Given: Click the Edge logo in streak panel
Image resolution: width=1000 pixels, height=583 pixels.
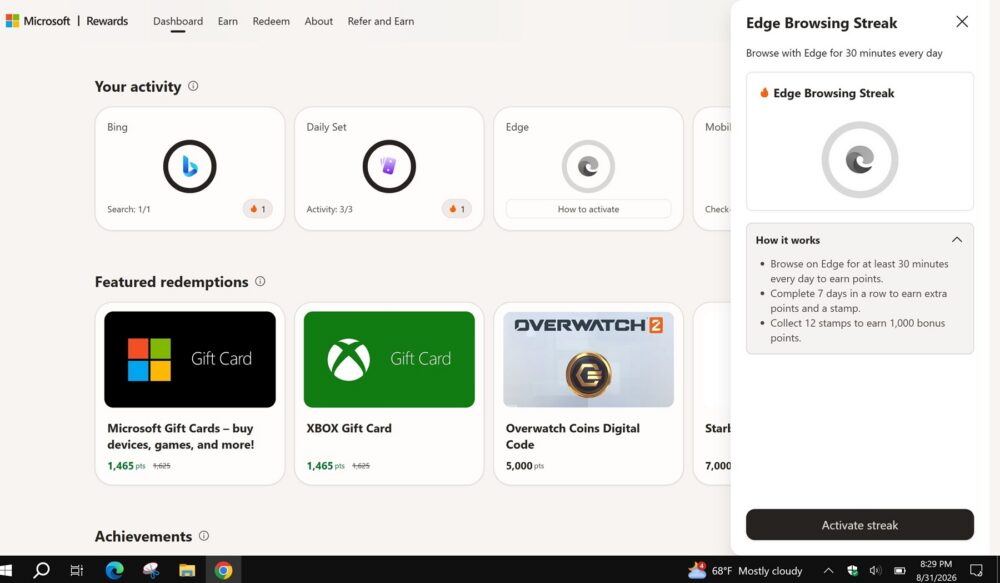Looking at the screenshot, I should (860, 159).
